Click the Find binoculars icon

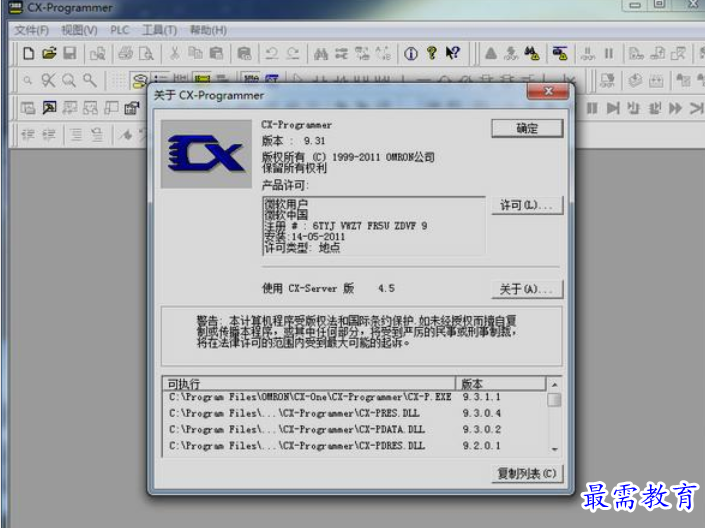click(x=321, y=54)
